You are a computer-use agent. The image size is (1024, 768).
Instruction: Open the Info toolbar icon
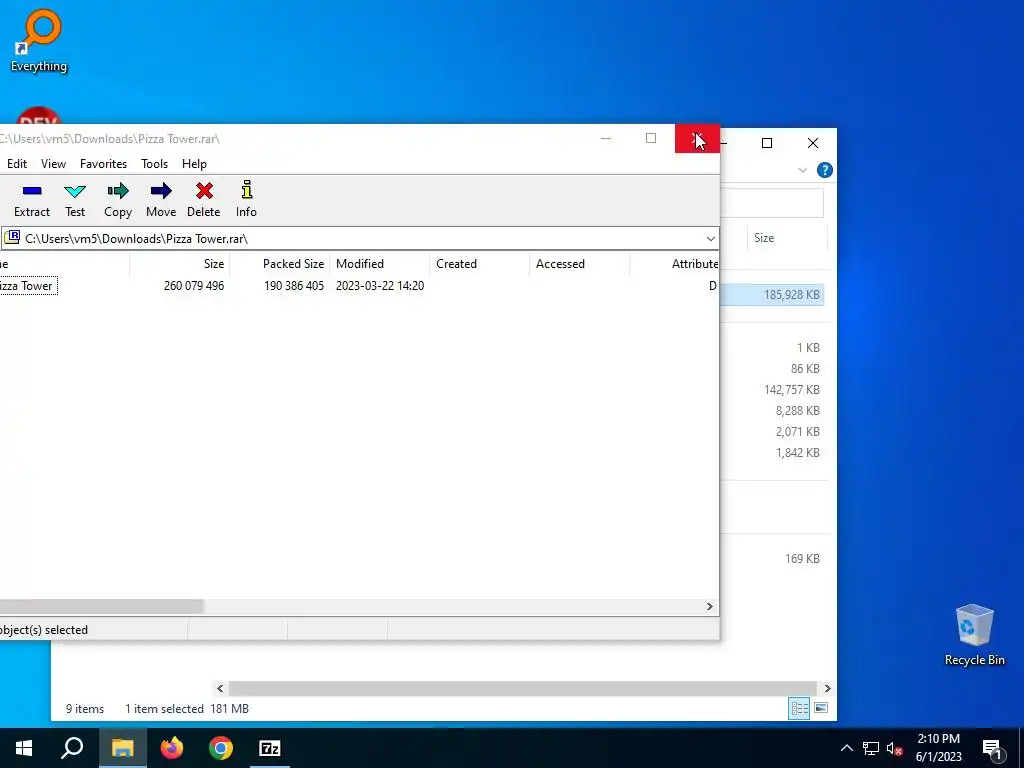coord(246,199)
